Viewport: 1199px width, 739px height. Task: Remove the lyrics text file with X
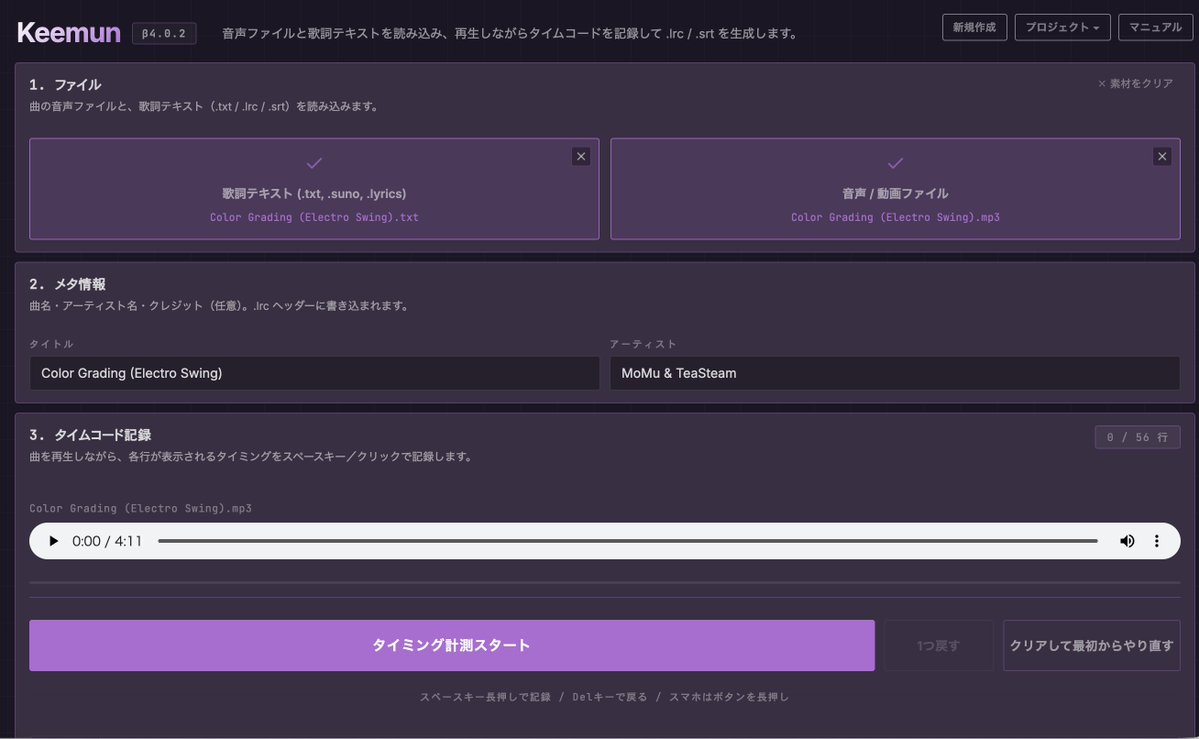(581, 156)
